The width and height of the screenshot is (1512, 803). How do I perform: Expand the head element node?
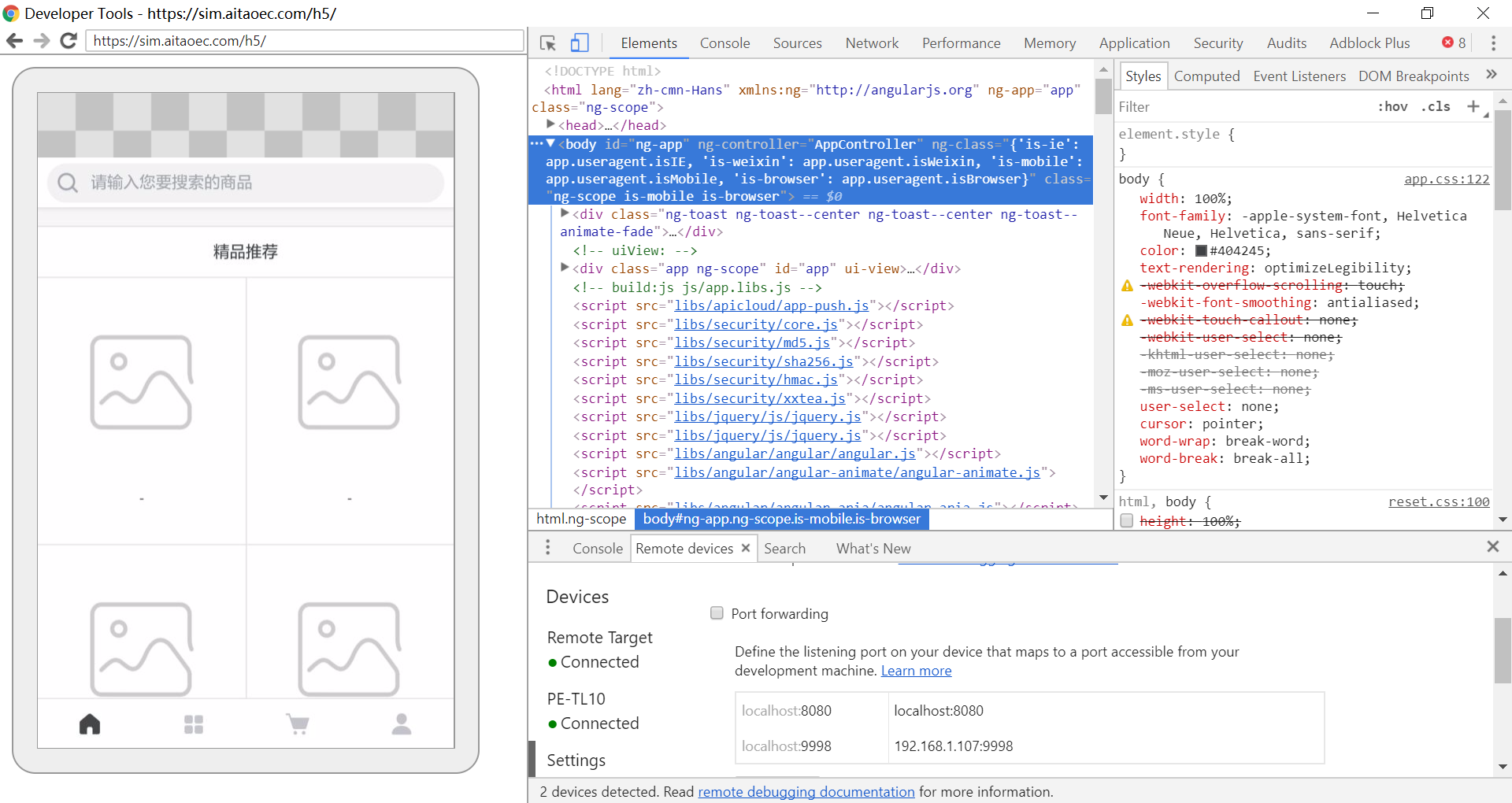[x=551, y=125]
